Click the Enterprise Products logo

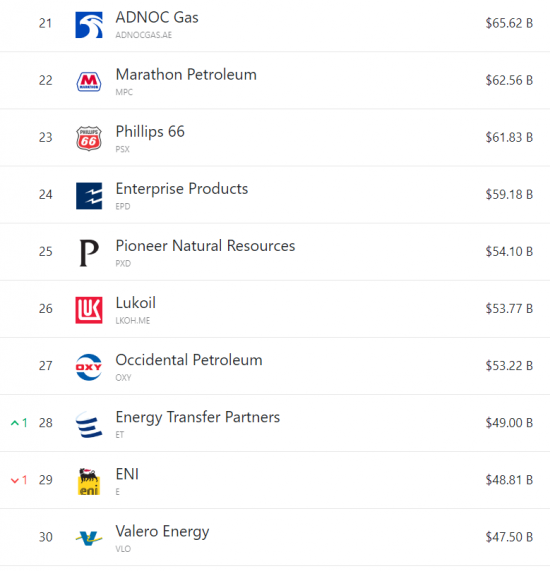pyautogui.click(x=89, y=196)
